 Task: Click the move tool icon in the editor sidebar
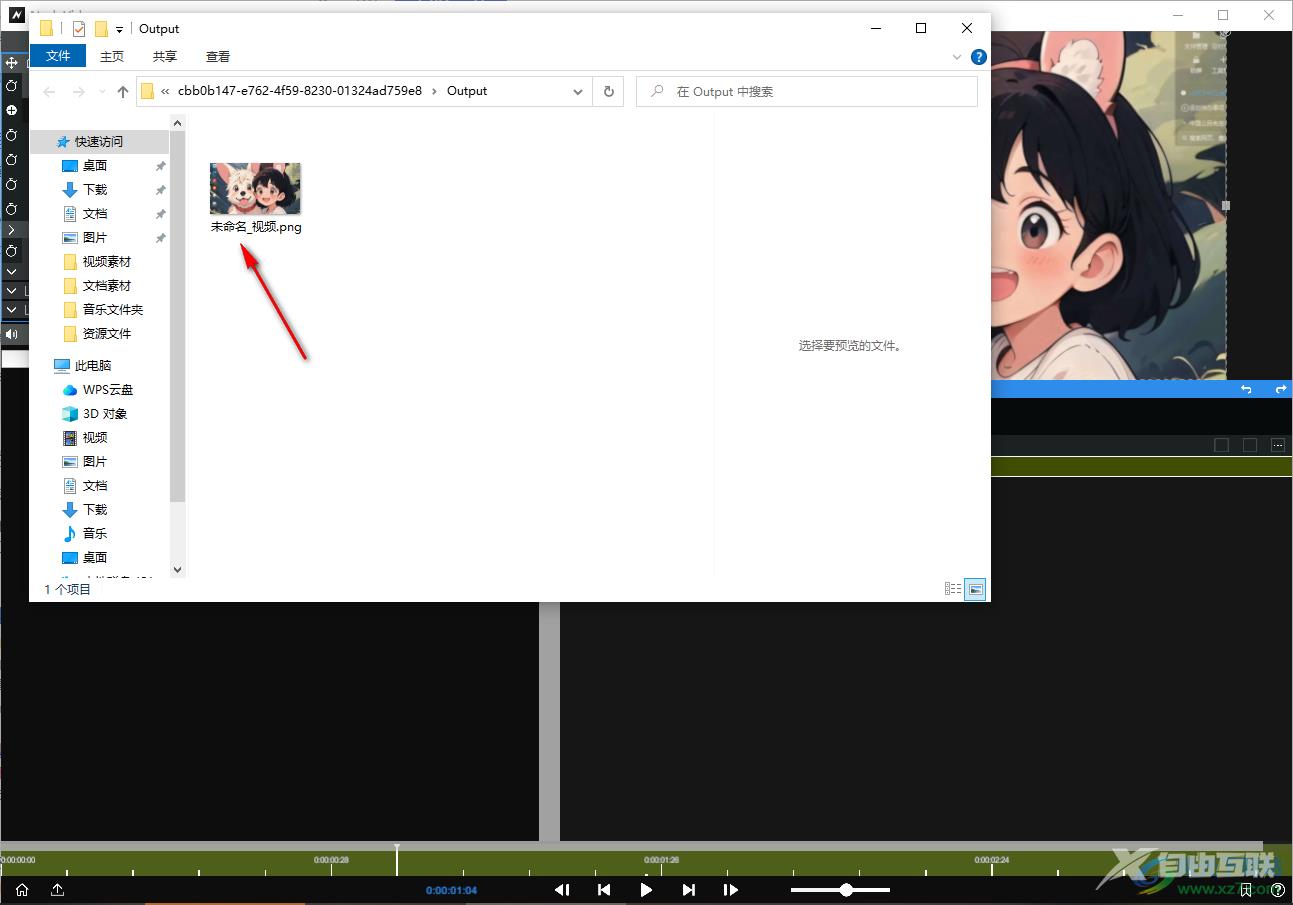click(12, 62)
